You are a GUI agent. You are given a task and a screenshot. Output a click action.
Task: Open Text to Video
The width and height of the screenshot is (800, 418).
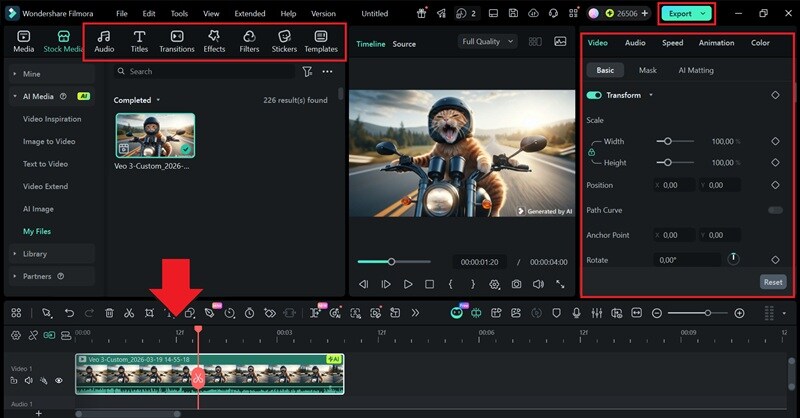45,164
